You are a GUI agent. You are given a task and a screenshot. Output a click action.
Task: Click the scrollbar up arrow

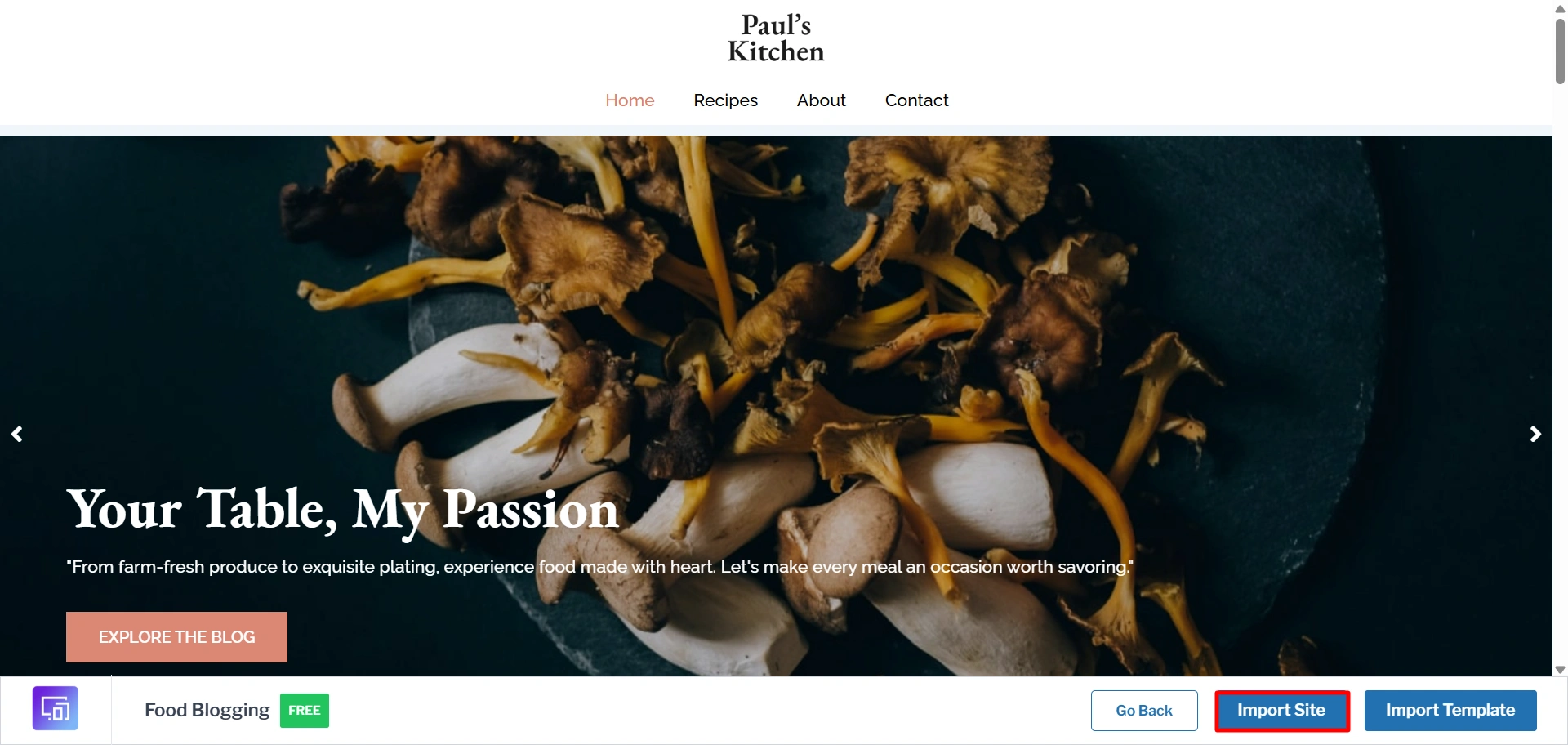pos(1560,8)
